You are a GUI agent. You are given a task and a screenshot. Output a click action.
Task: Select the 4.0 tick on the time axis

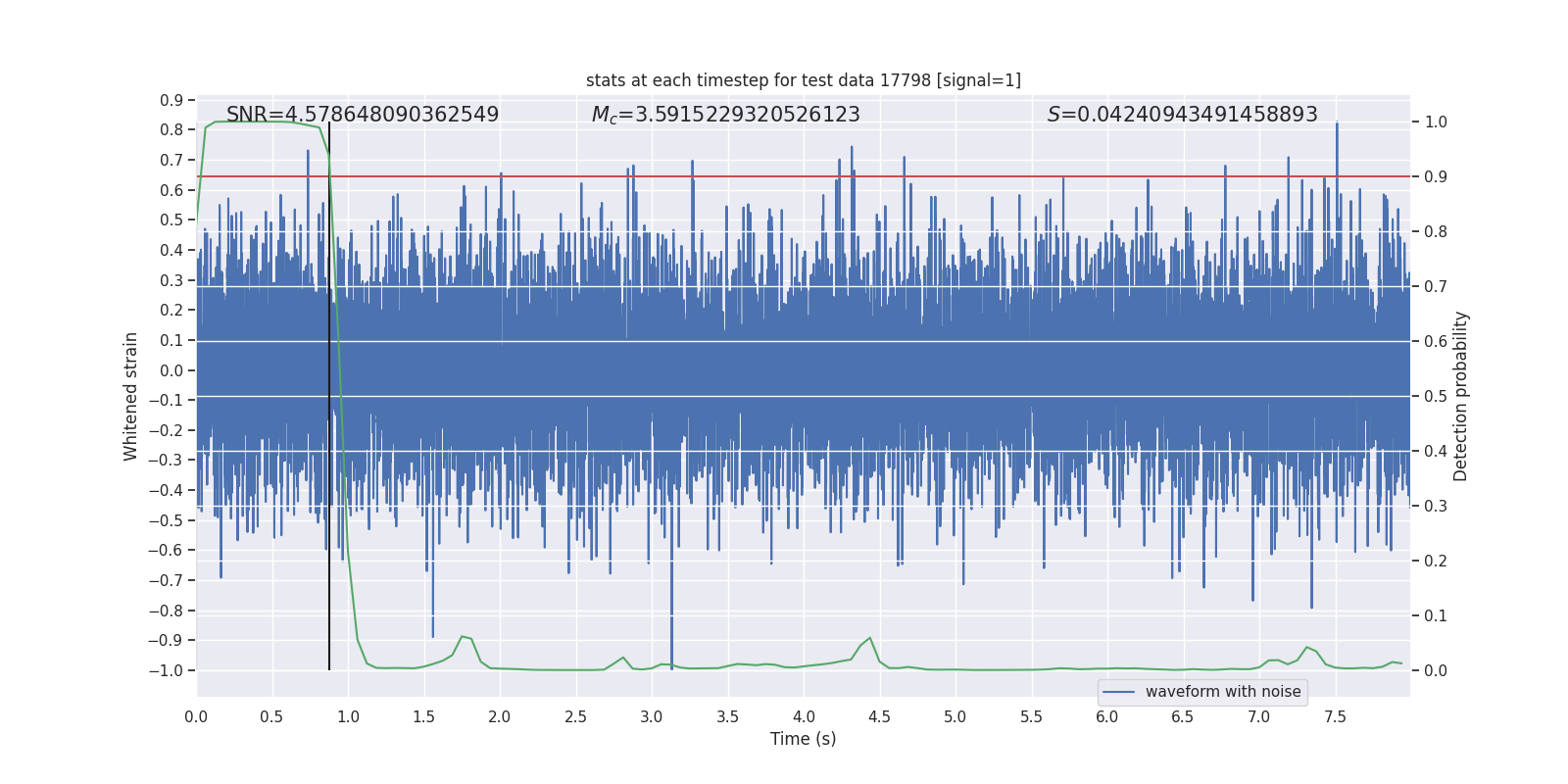click(x=804, y=716)
